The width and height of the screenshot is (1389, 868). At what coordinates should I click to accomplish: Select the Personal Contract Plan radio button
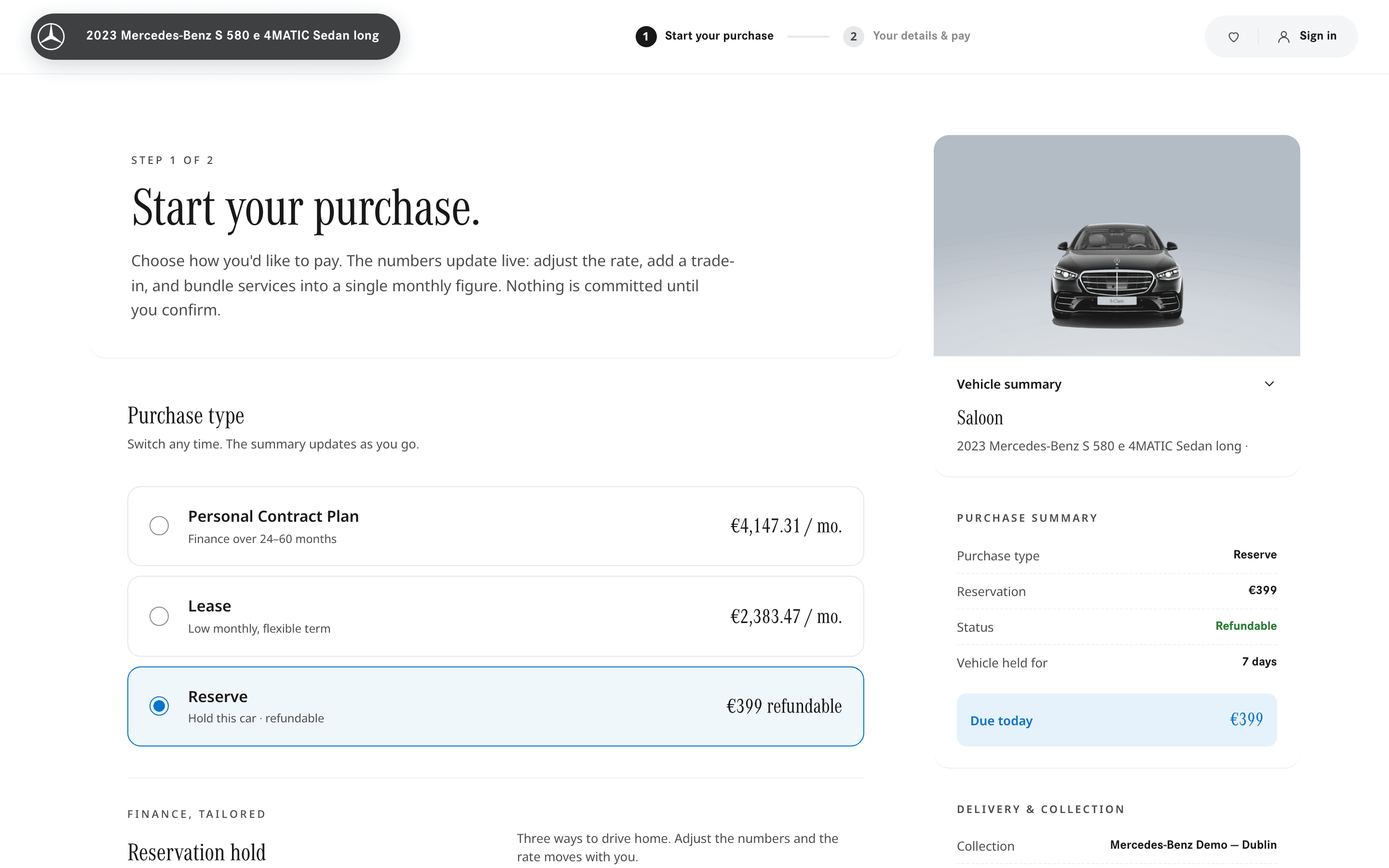(159, 525)
